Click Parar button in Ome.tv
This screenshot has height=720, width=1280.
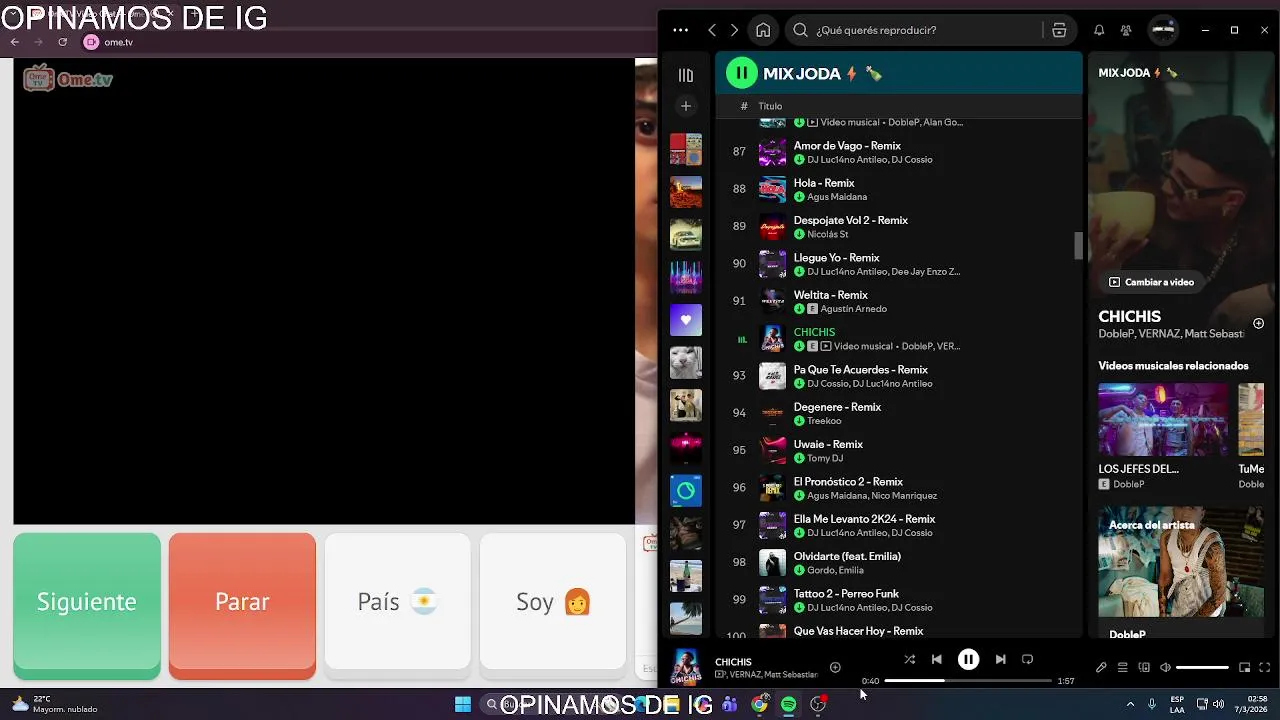pyautogui.click(x=242, y=604)
